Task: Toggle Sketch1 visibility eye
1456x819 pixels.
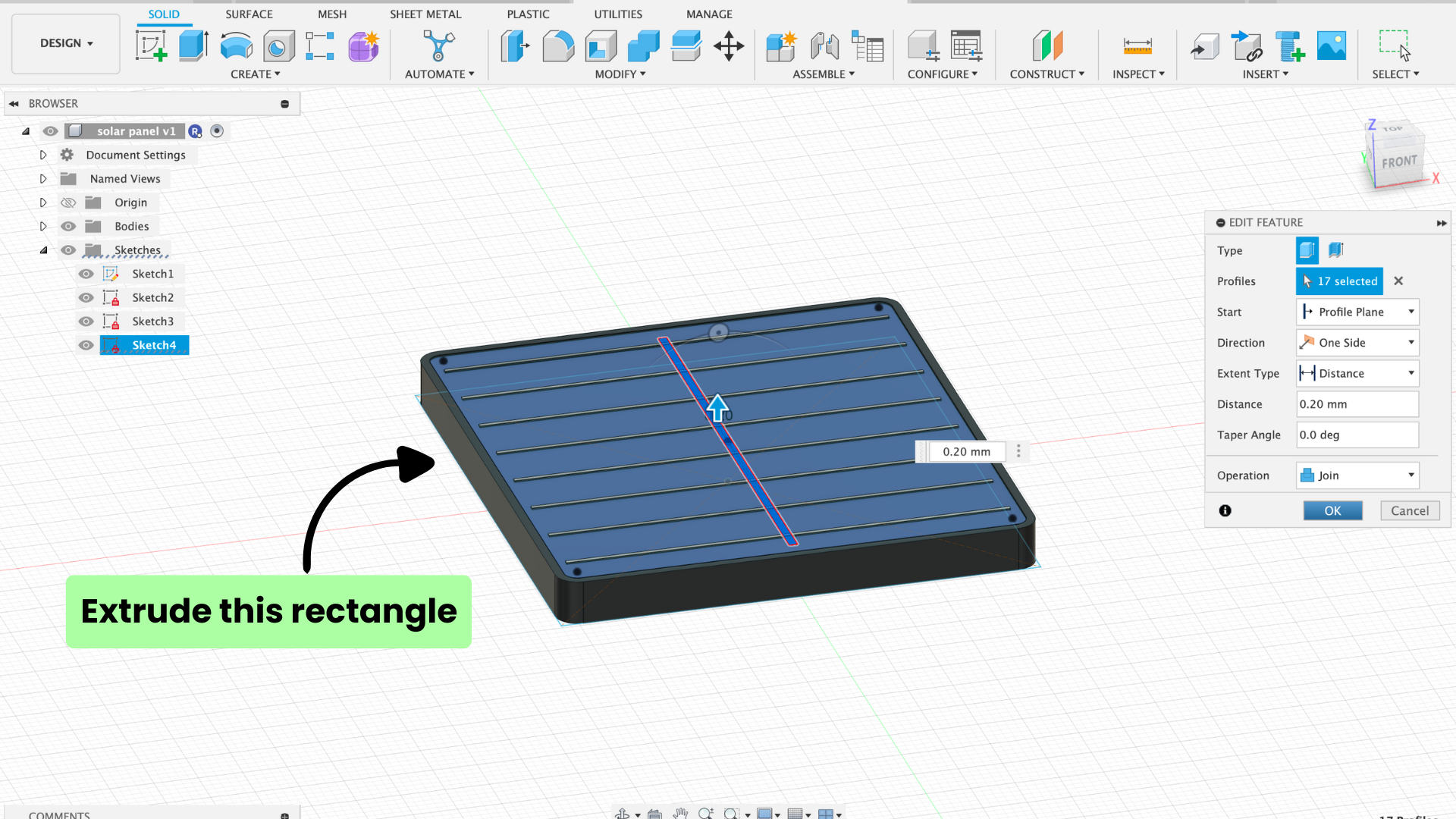Action: 86,274
